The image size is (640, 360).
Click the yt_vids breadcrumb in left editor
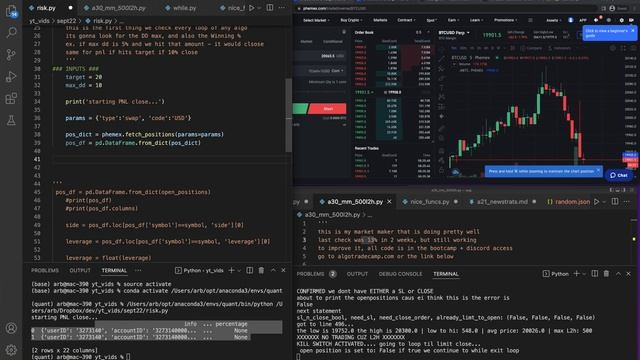tap(39, 20)
